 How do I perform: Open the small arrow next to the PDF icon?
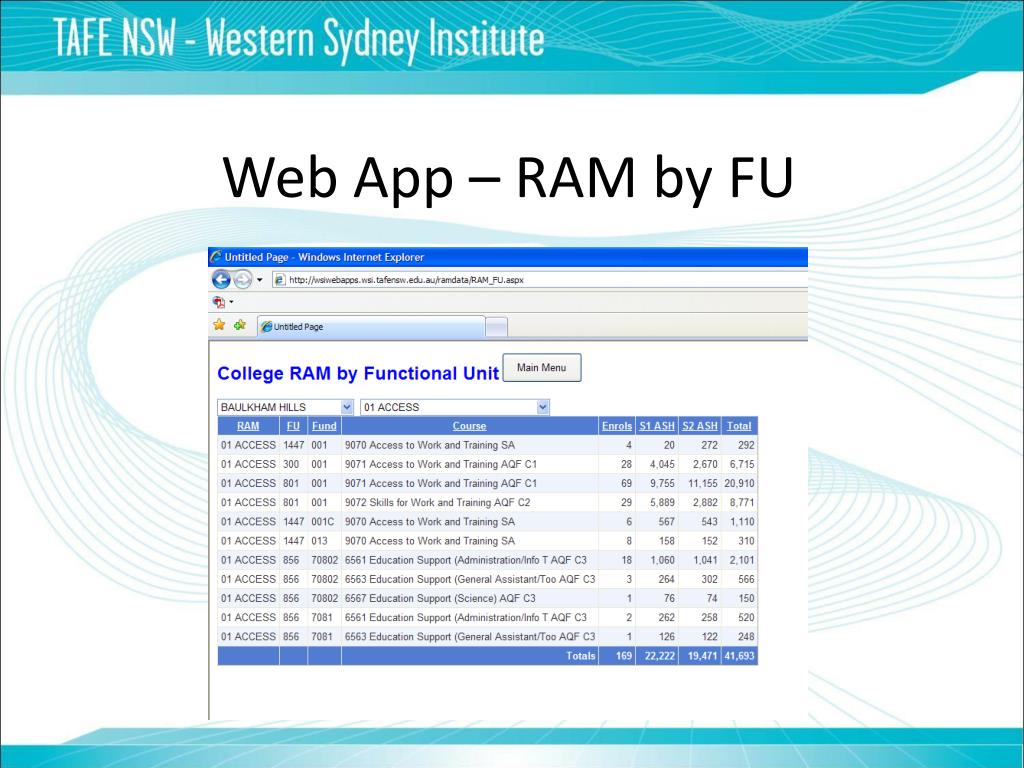(231, 302)
